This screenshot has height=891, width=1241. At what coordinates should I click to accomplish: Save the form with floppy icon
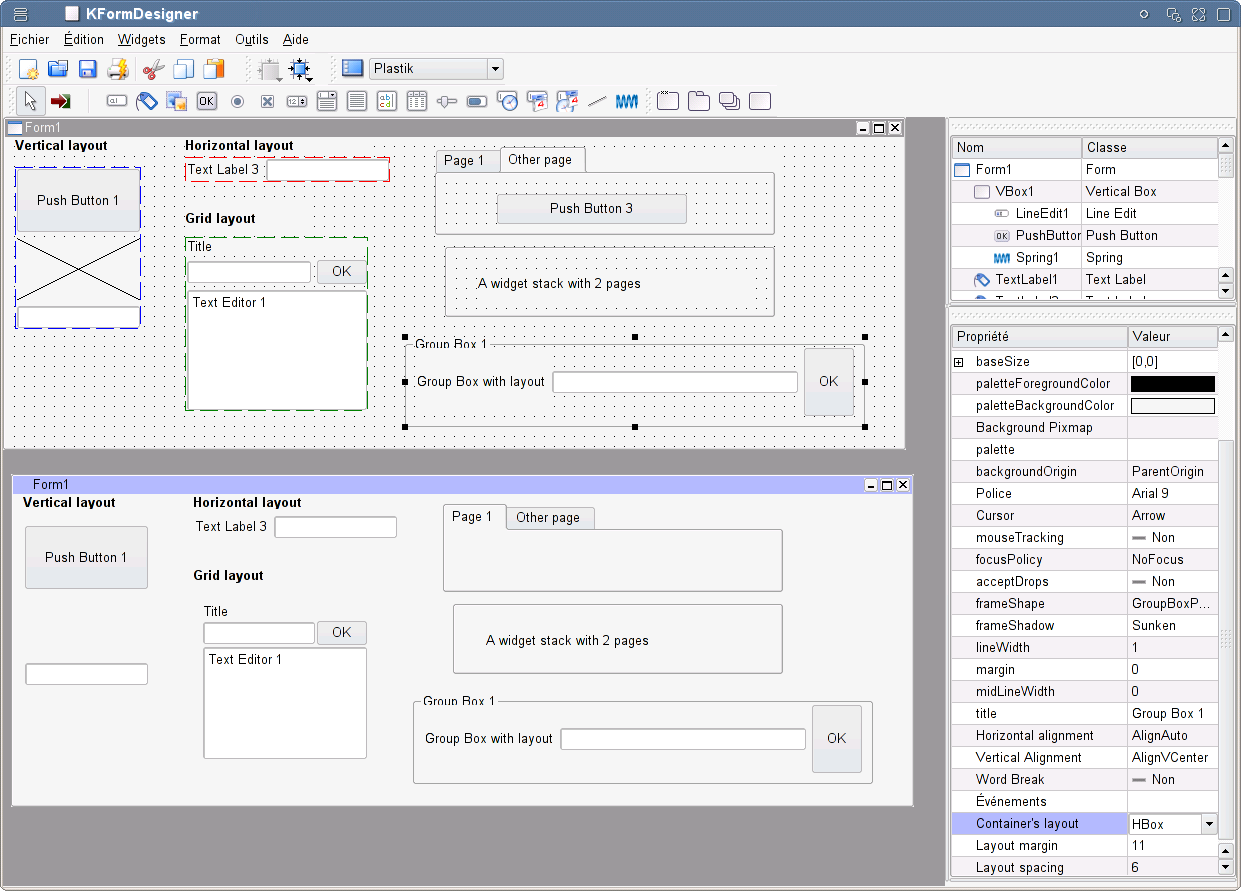click(88, 69)
